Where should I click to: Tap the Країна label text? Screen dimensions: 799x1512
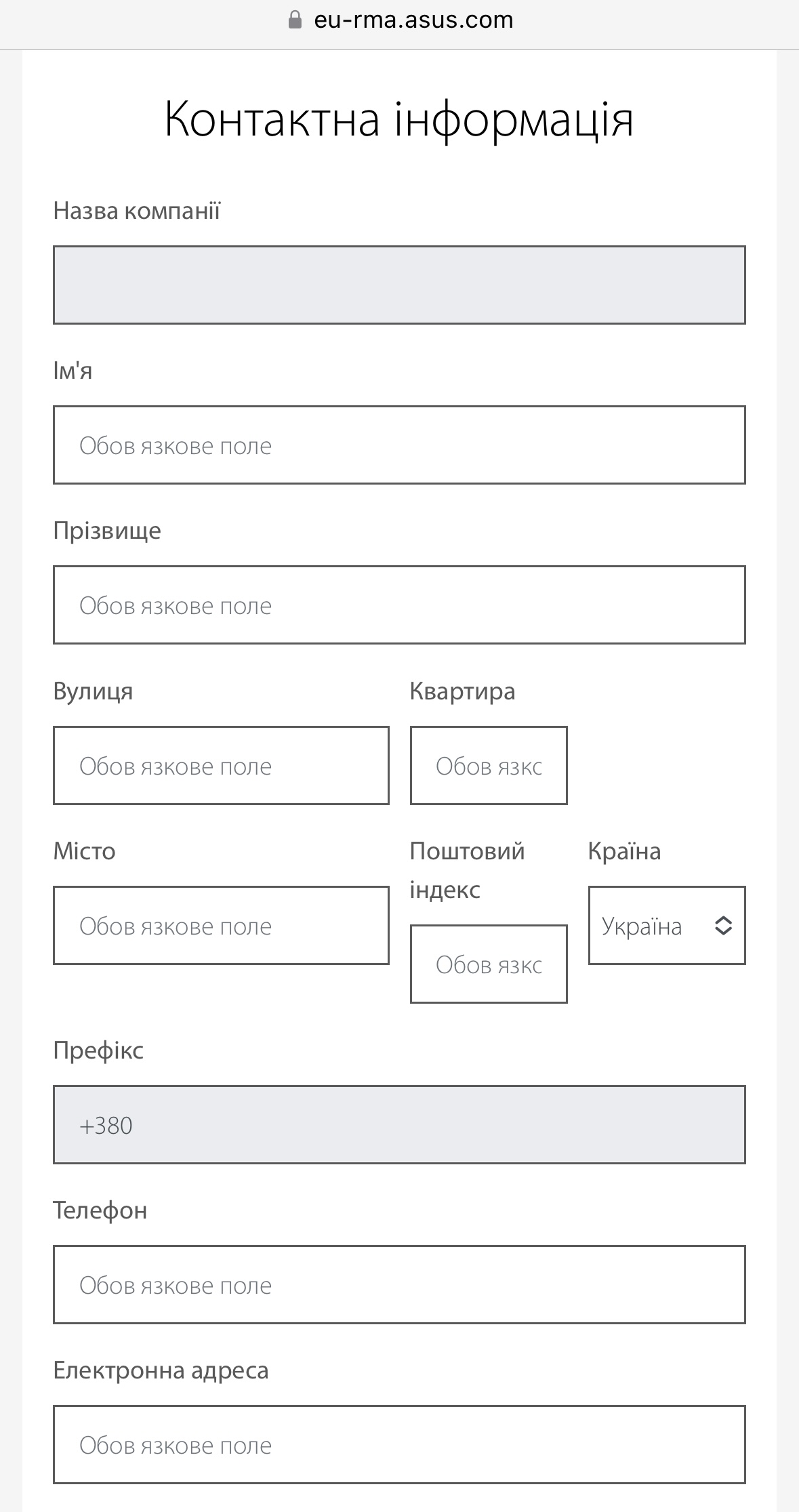[624, 851]
